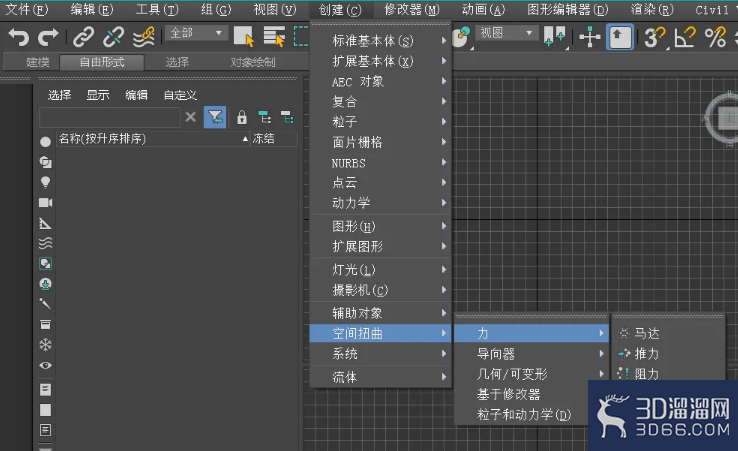Open the 全部 selection filter dropdown
The image size is (738, 451).
[x=196, y=33]
